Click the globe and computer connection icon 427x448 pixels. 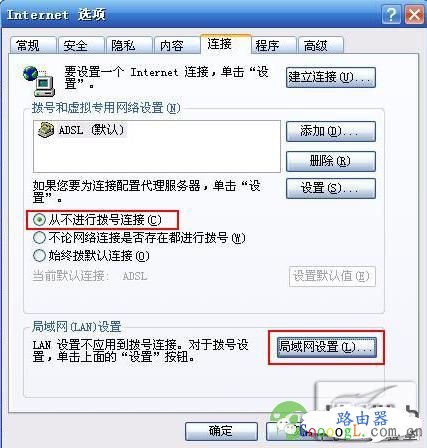39,81
